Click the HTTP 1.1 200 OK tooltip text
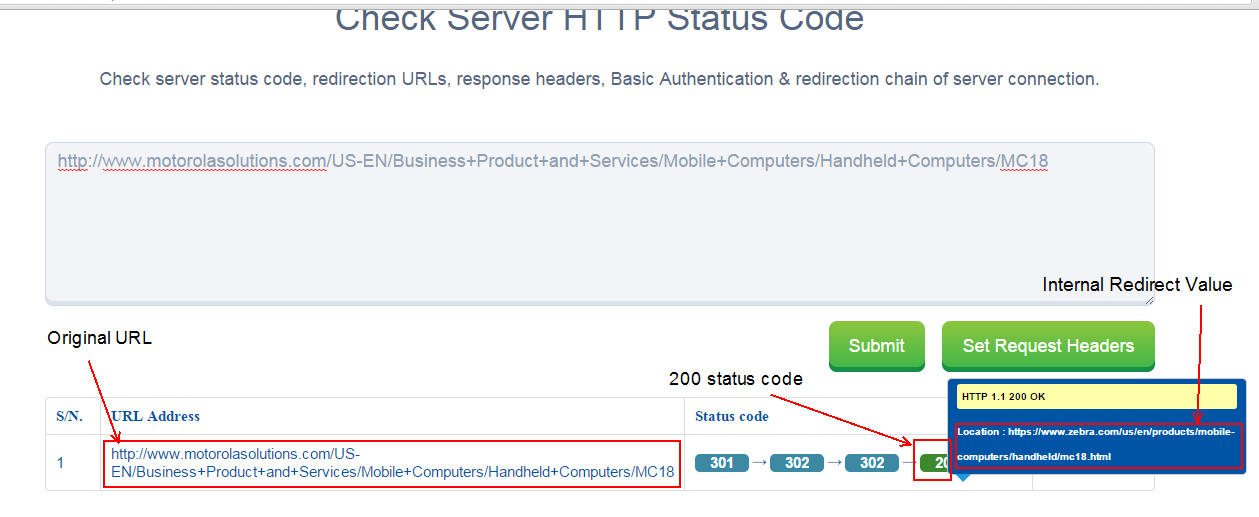This screenshot has width=1259, height=517. click(1003, 397)
